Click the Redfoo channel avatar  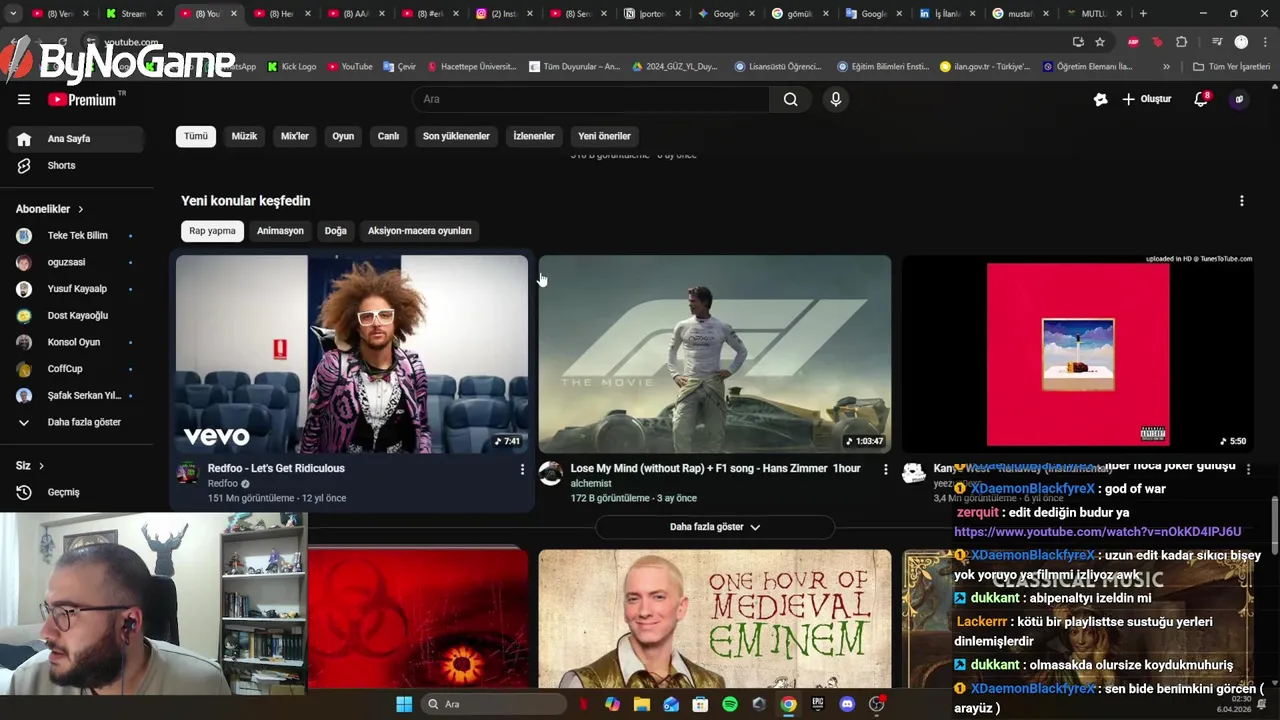click(188, 473)
